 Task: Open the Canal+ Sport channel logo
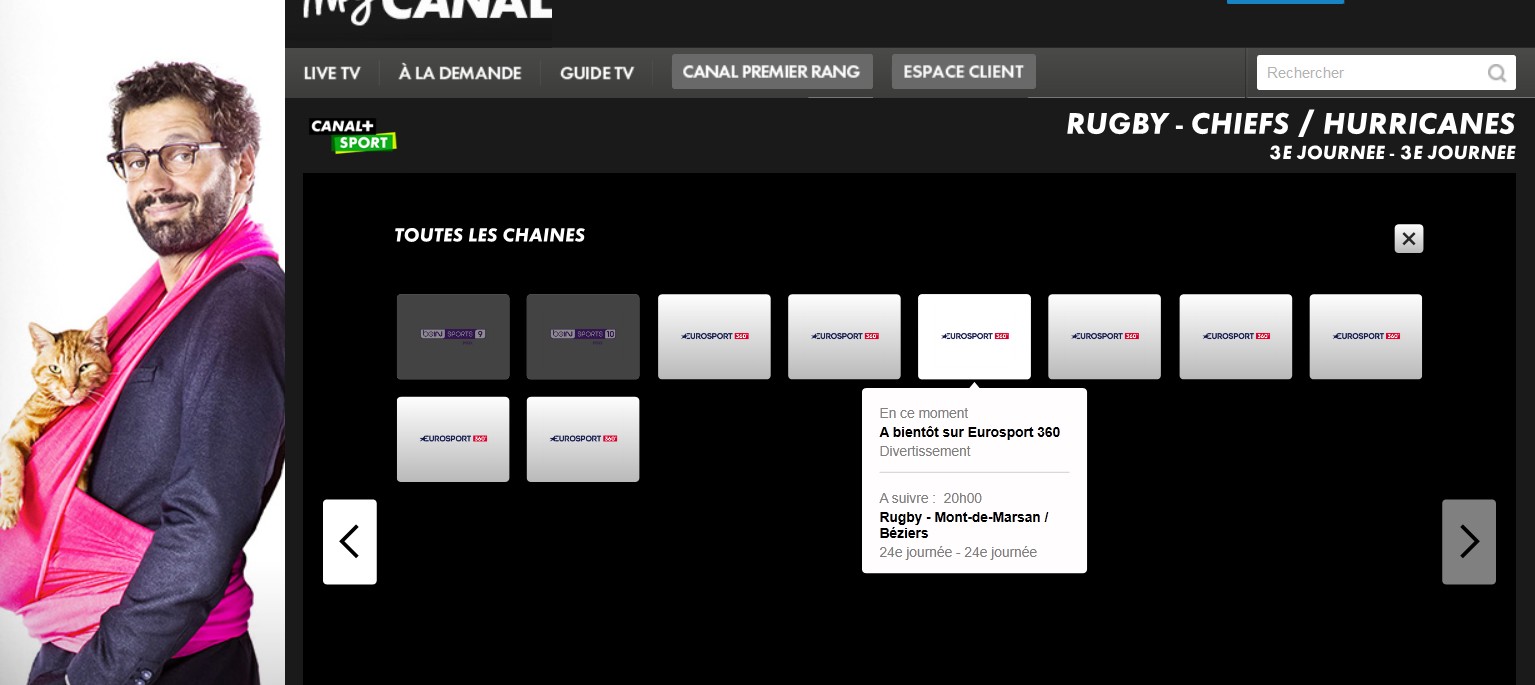(x=354, y=136)
